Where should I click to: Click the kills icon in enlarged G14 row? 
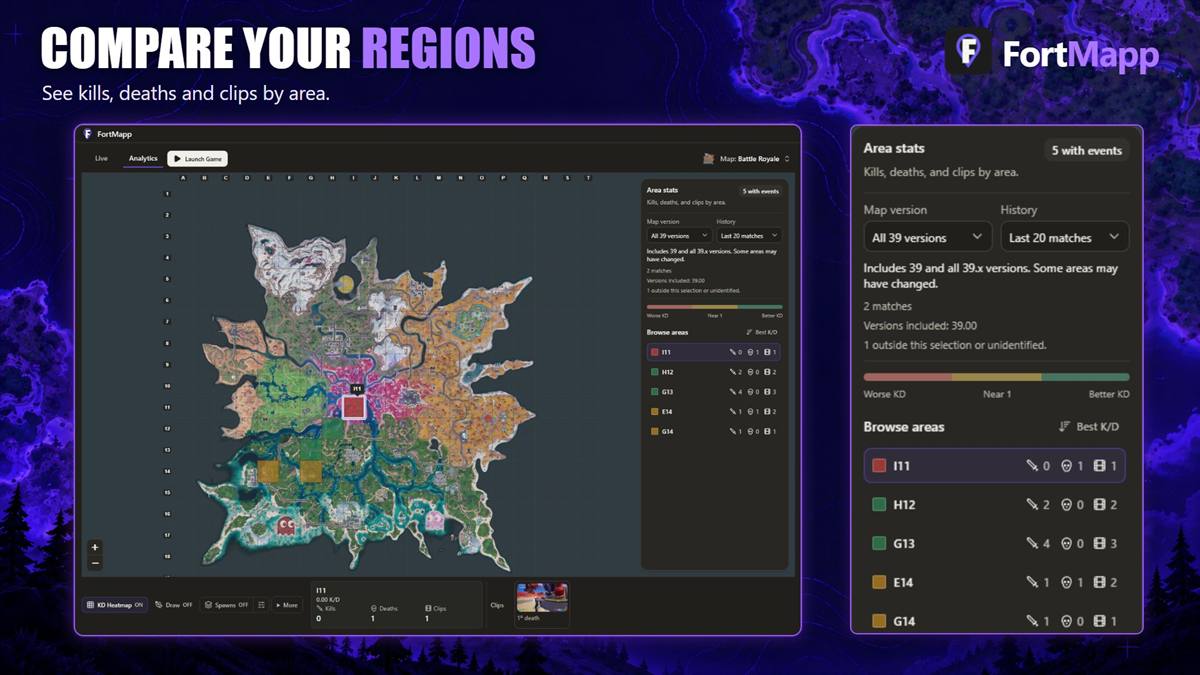1032,621
